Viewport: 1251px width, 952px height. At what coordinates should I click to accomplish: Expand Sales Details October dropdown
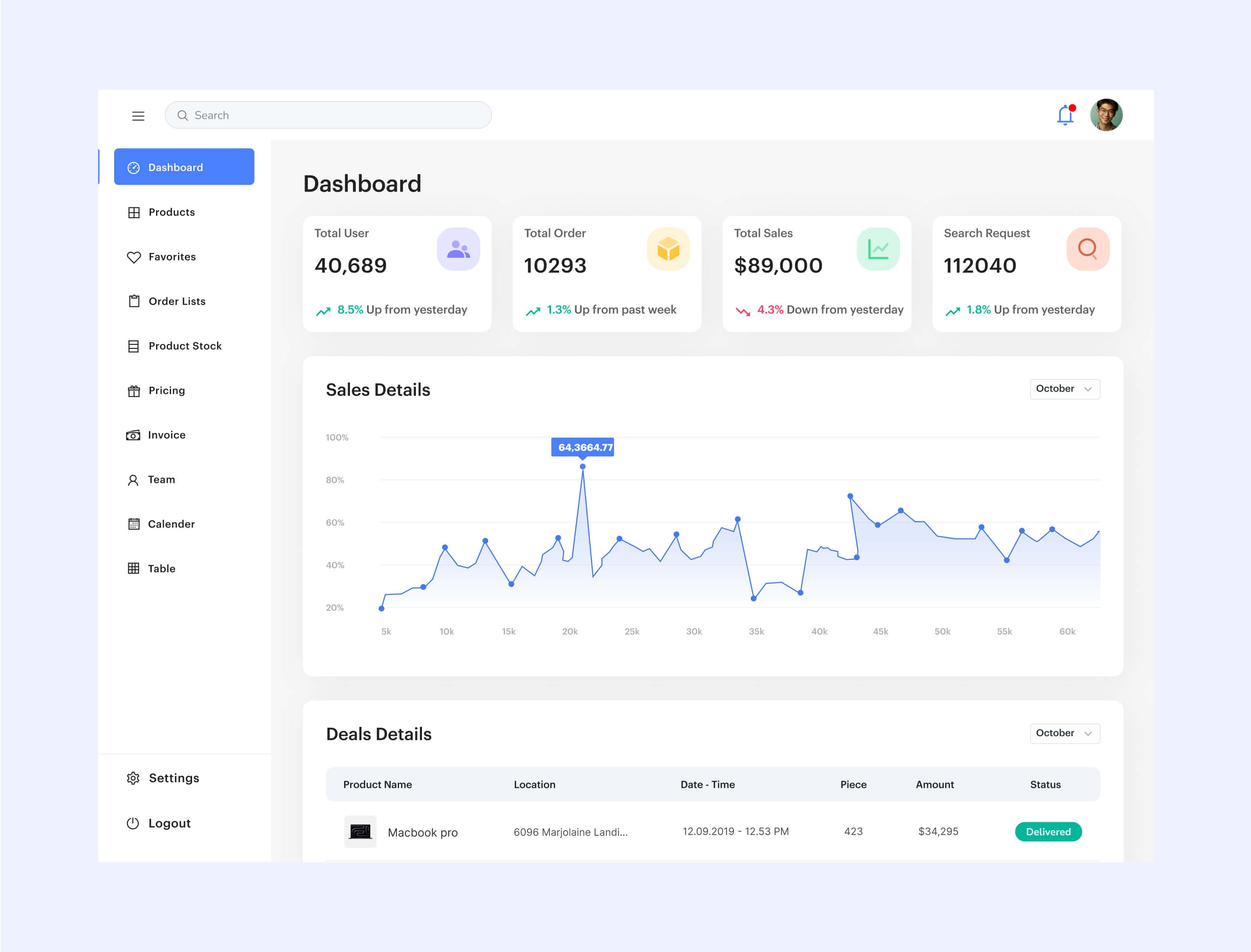tap(1065, 389)
